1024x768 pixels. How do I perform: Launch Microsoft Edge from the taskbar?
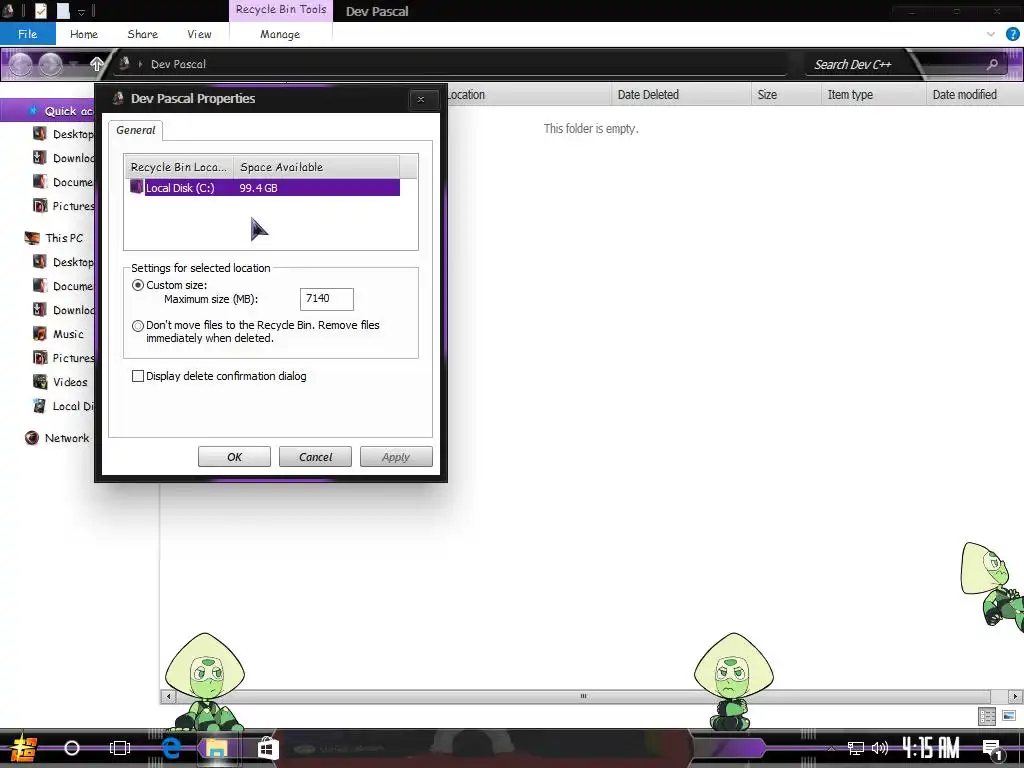coord(171,748)
